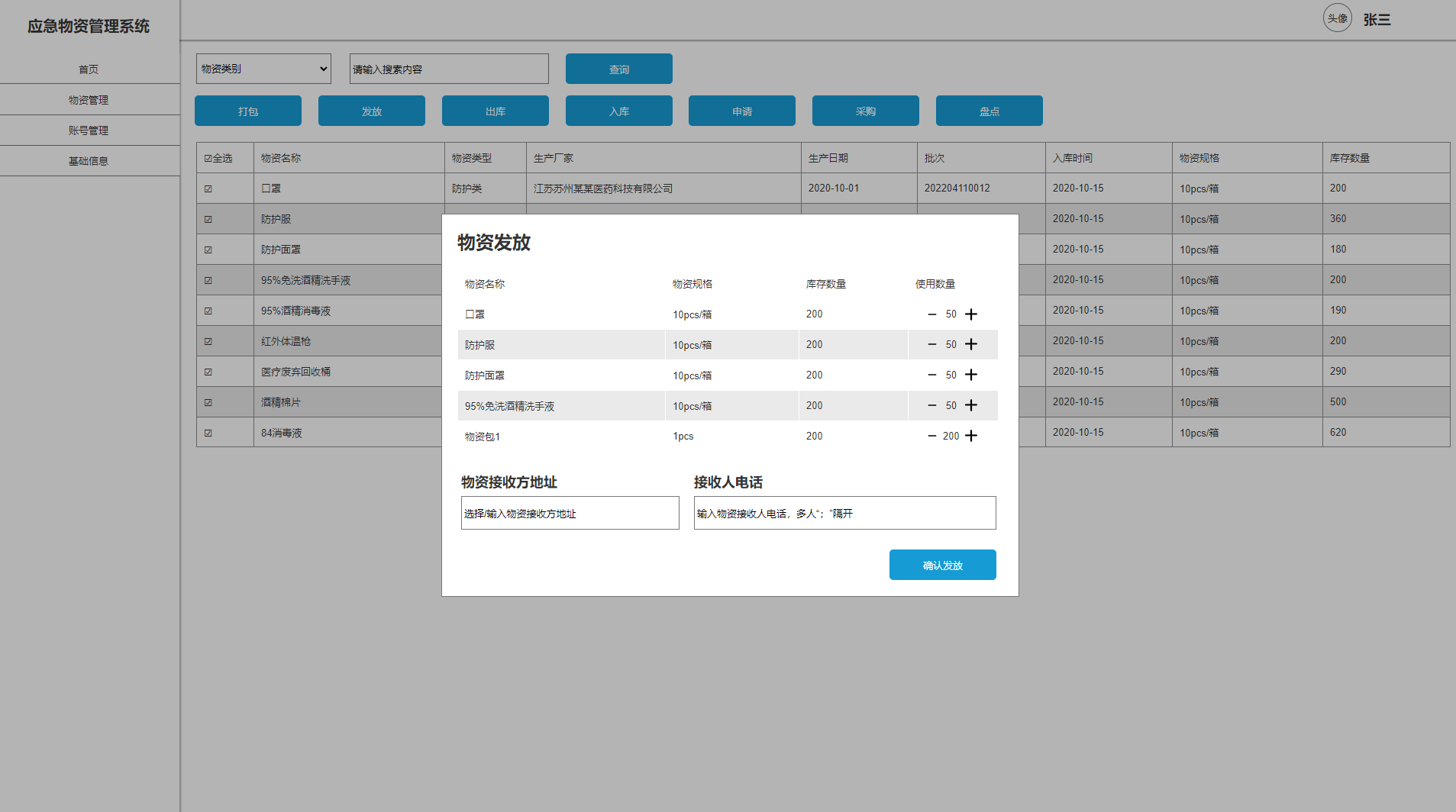Toggle checkbox for 95%免洗酒精洗手液 table row
This screenshot has height=812, width=1456.
[x=208, y=280]
